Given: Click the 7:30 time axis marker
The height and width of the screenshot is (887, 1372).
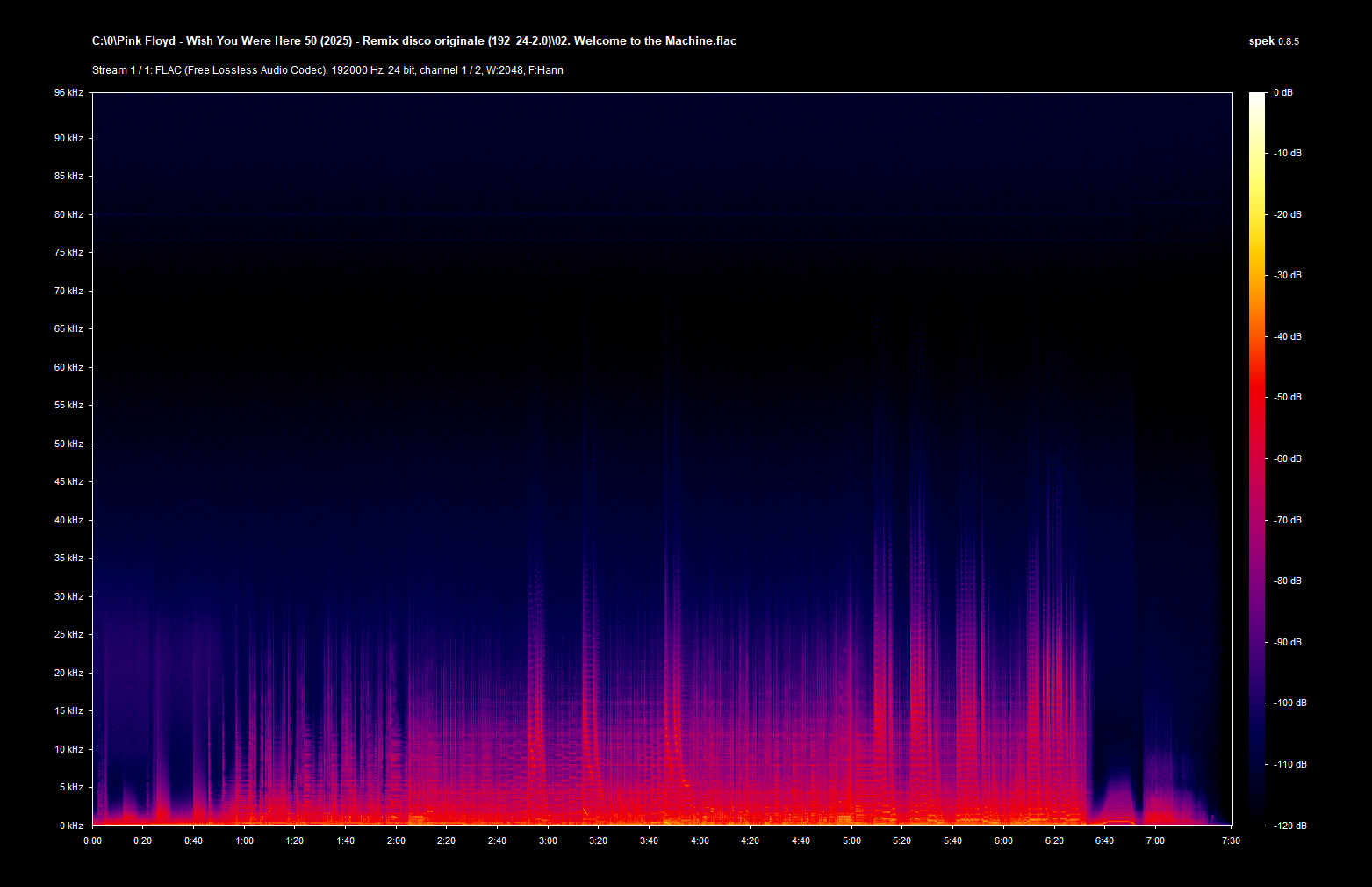Looking at the screenshot, I should pyautogui.click(x=1231, y=840).
